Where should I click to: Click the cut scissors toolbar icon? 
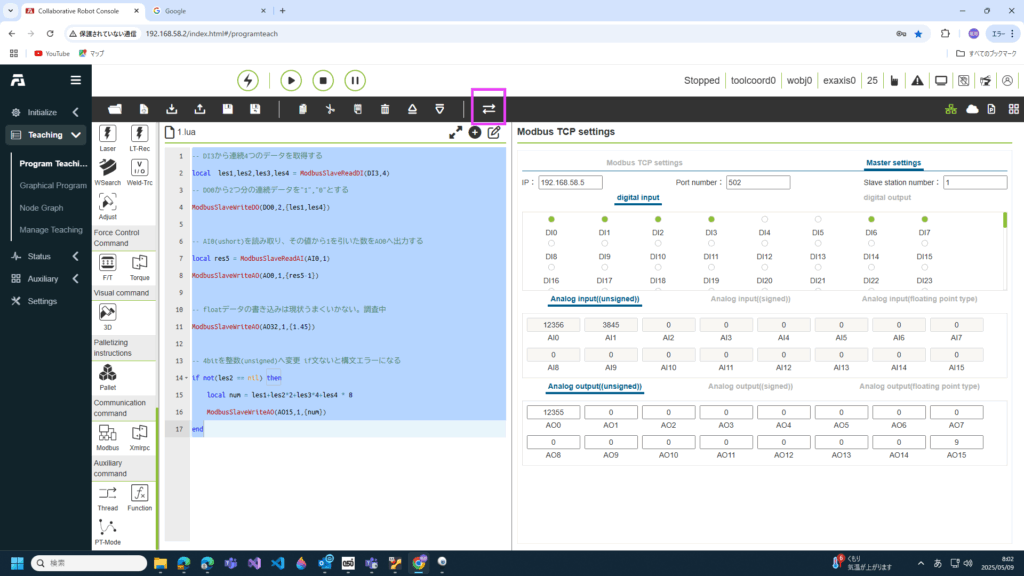[330, 109]
